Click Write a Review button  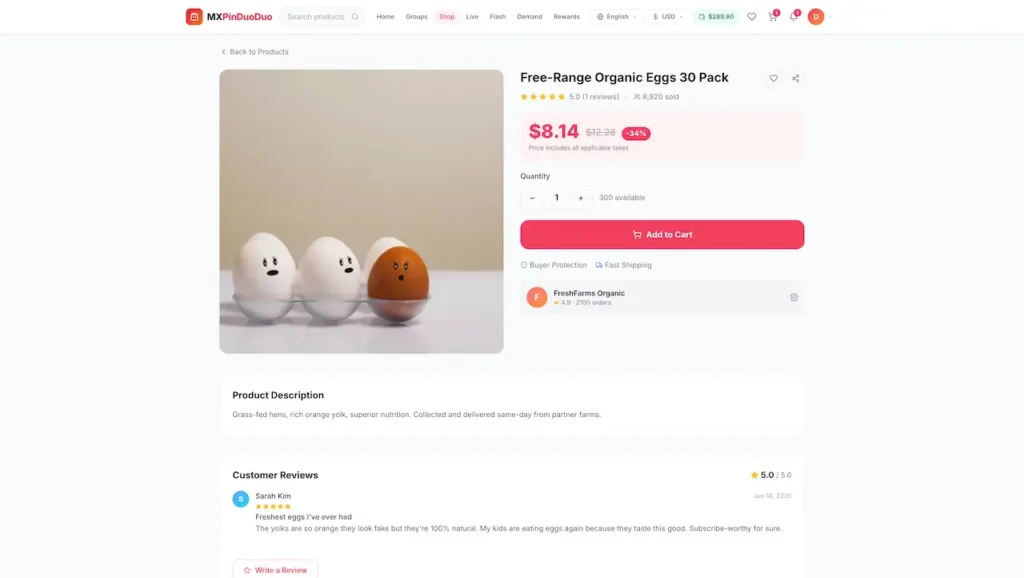click(275, 570)
